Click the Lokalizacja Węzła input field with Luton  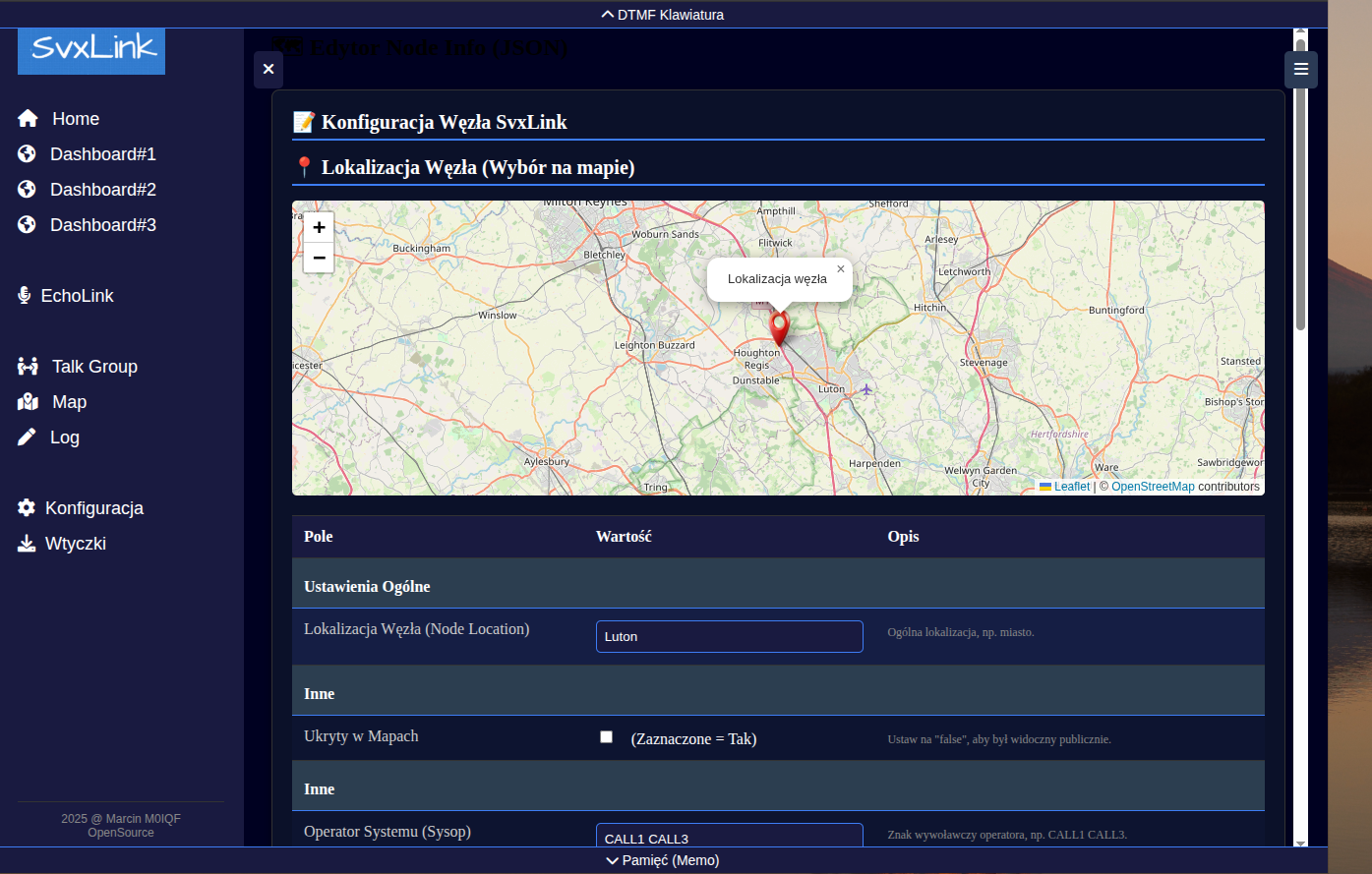coord(729,636)
